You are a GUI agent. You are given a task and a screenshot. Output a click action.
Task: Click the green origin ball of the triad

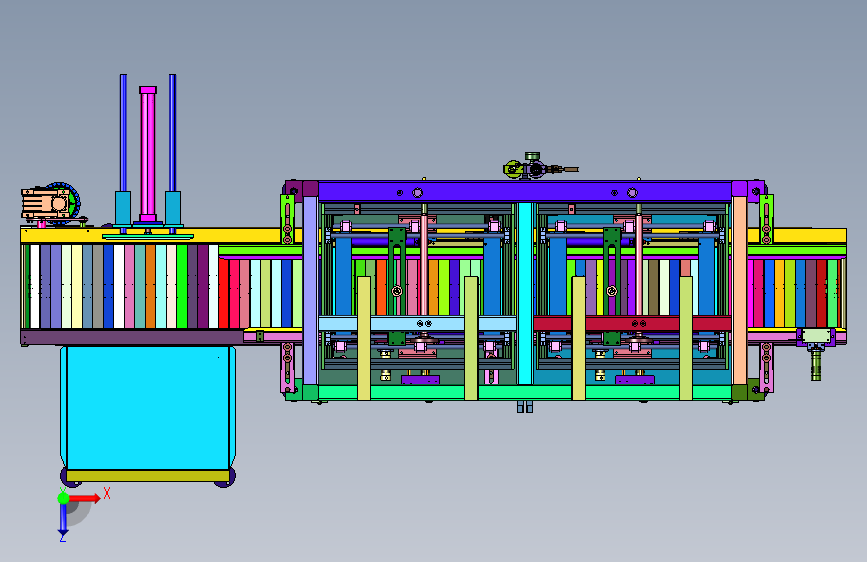(63, 498)
